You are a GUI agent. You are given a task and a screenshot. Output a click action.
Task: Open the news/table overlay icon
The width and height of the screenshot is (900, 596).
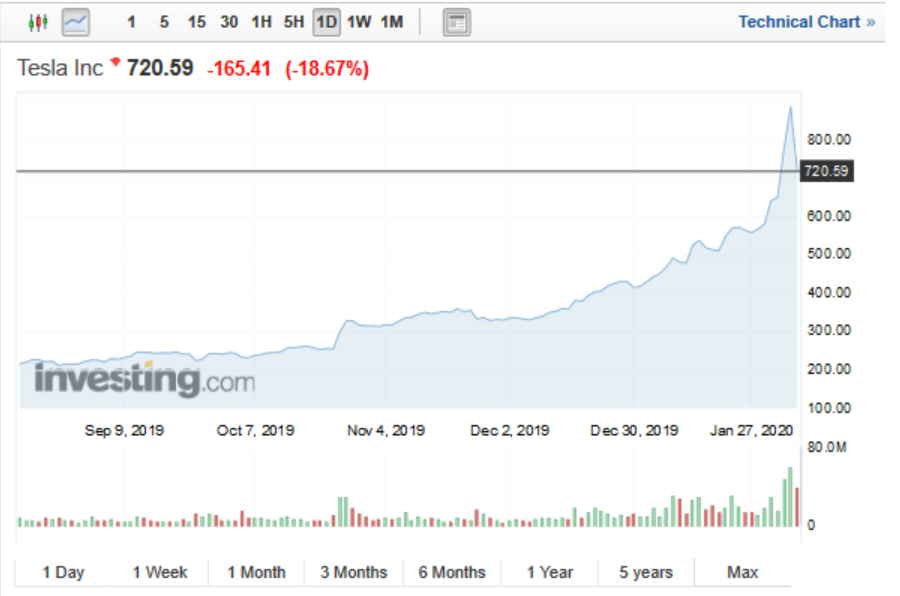click(x=457, y=22)
